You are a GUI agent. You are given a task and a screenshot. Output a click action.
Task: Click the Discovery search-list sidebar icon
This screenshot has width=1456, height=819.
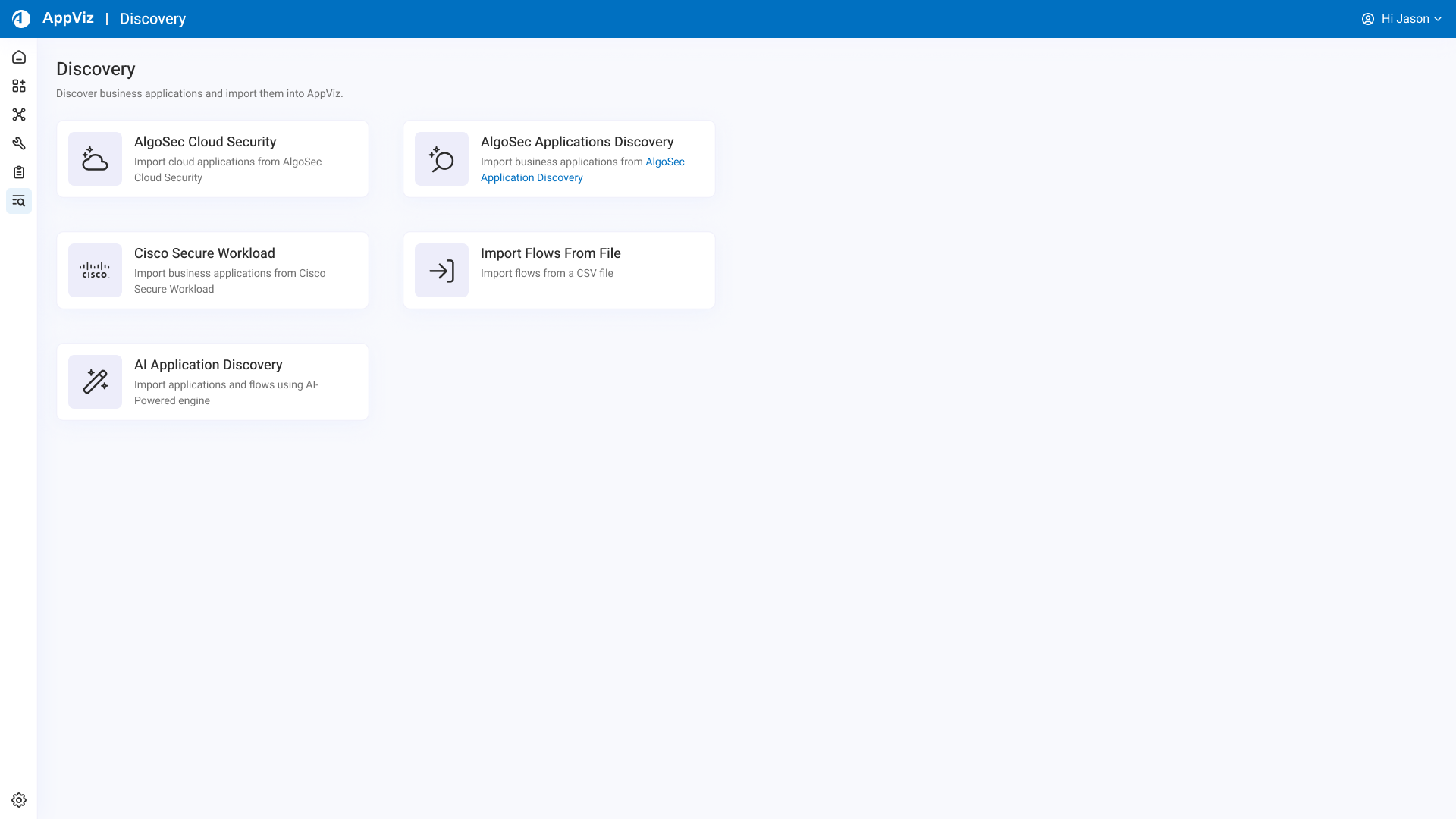19,202
